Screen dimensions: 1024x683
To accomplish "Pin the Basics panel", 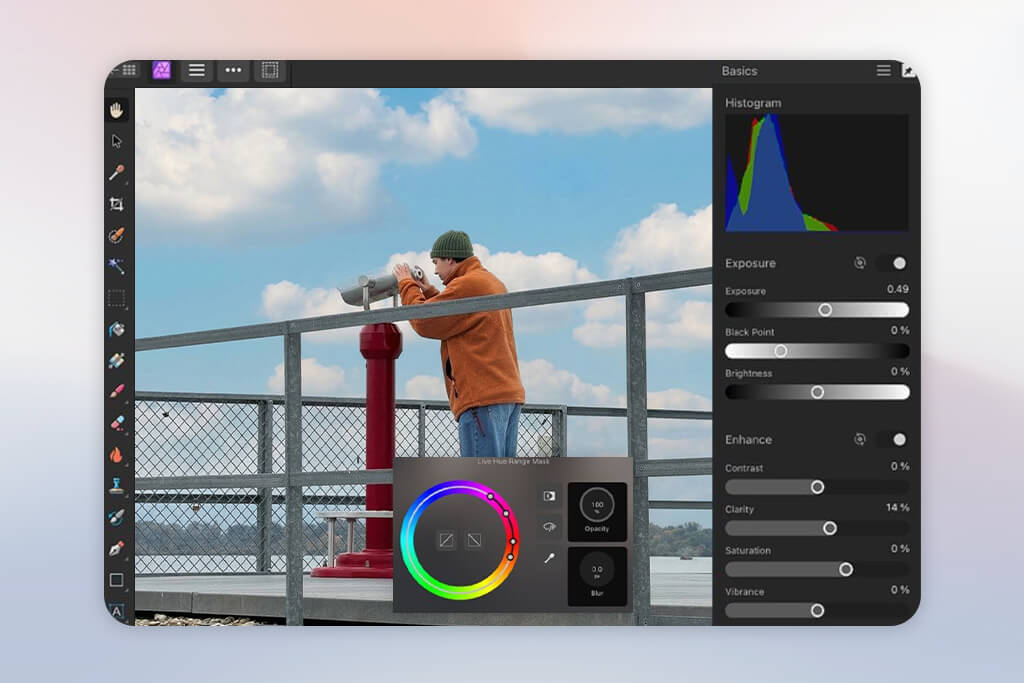I will pos(908,71).
